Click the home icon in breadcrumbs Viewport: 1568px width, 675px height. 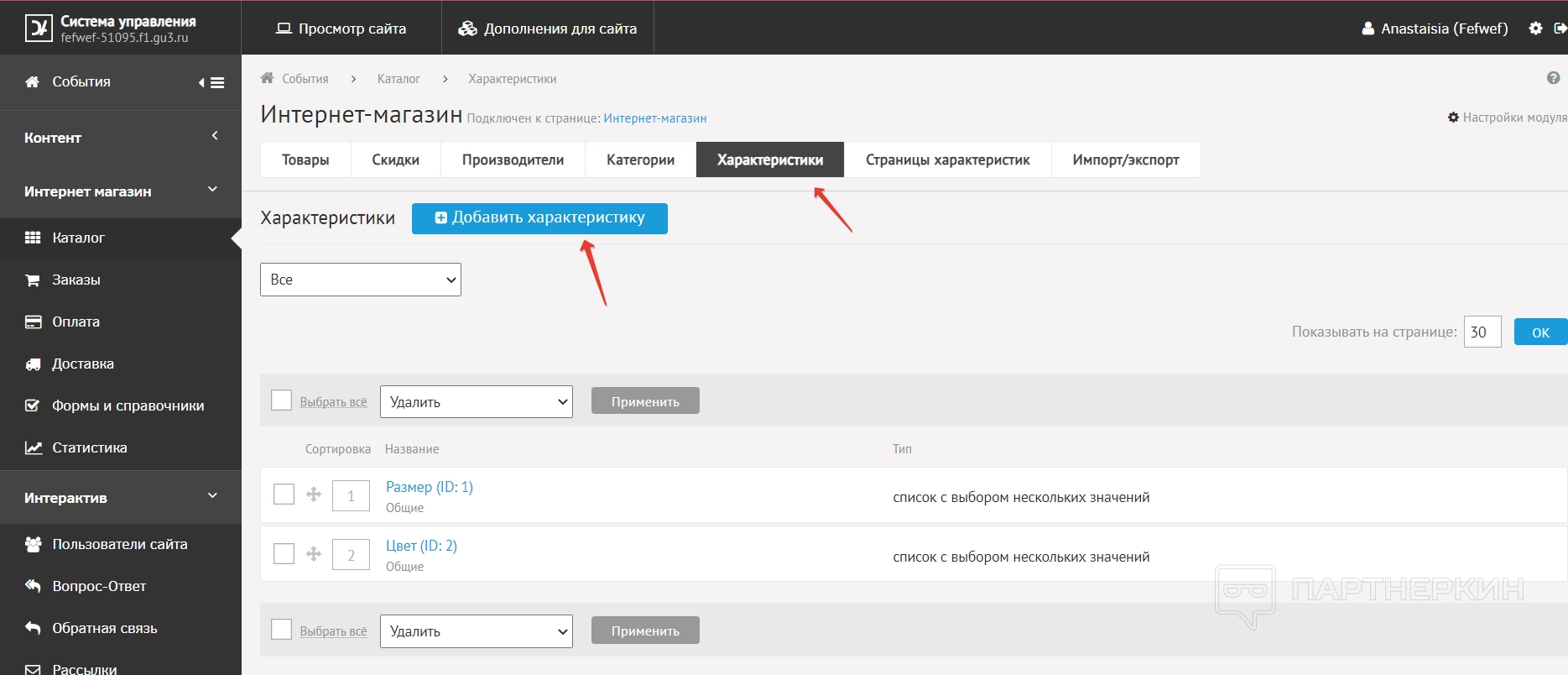coord(268,78)
